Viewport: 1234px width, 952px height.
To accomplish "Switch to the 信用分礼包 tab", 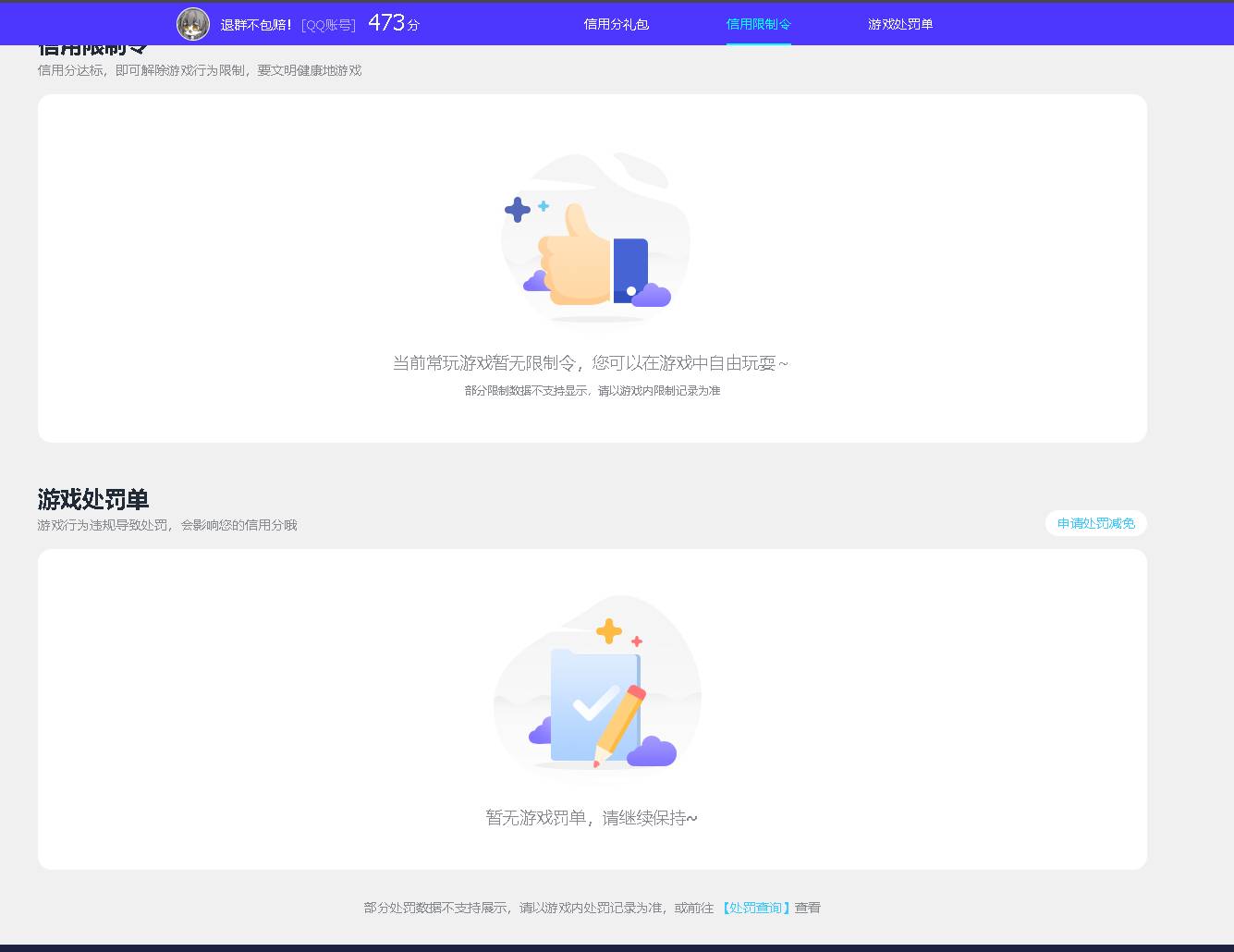I will (x=617, y=24).
